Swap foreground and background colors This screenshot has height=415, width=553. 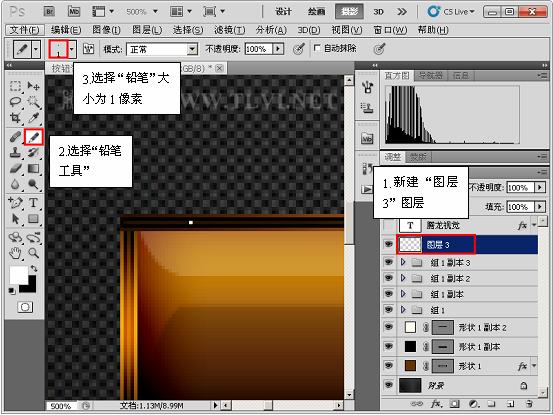coord(34,269)
